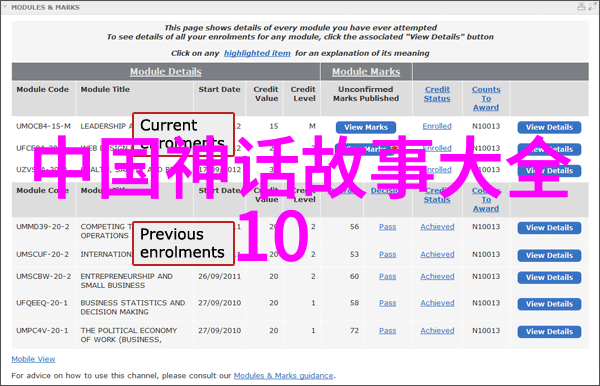View details for module UMMD39-20-2
This screenshot has width=600, height=386.
549,228
